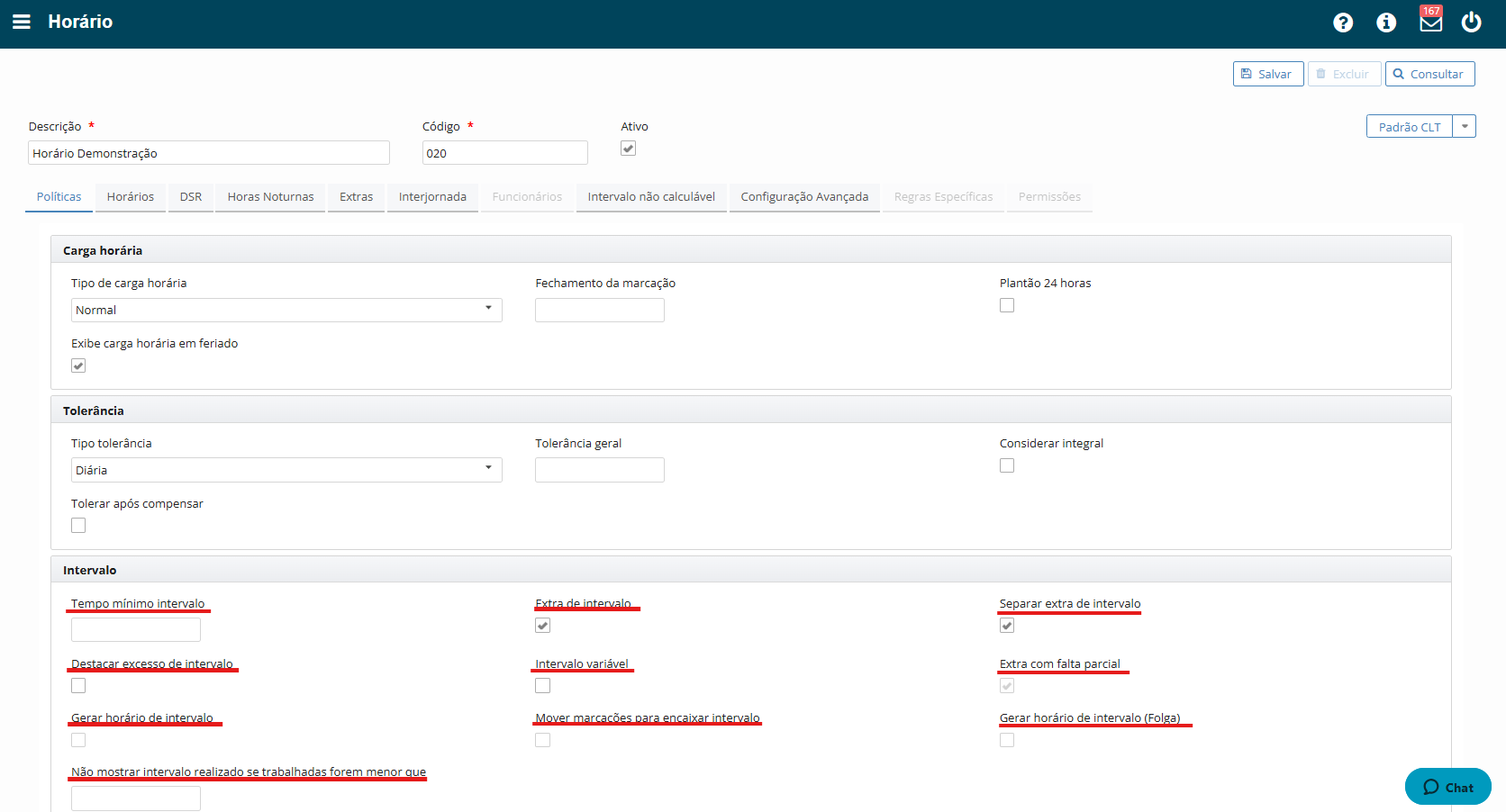1506x812 pixels.
Task: Click the Salvar button
Action: [1268, 74]
